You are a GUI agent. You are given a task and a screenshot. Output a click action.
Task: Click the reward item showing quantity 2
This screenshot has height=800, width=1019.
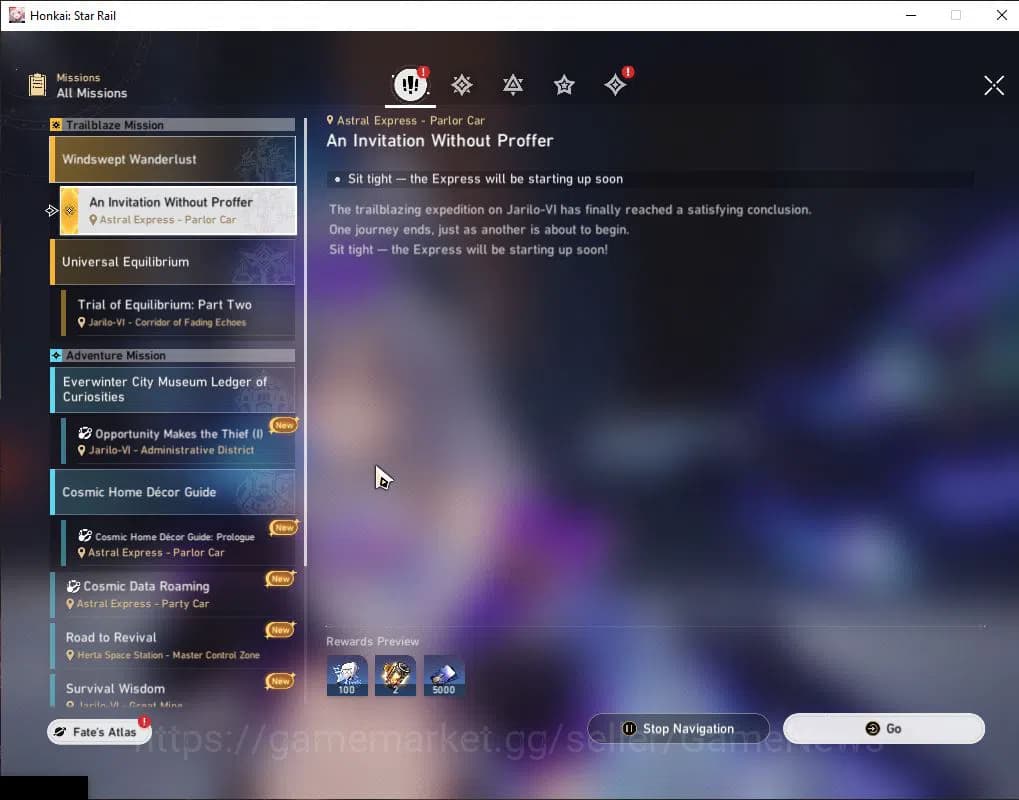(395, 676)
